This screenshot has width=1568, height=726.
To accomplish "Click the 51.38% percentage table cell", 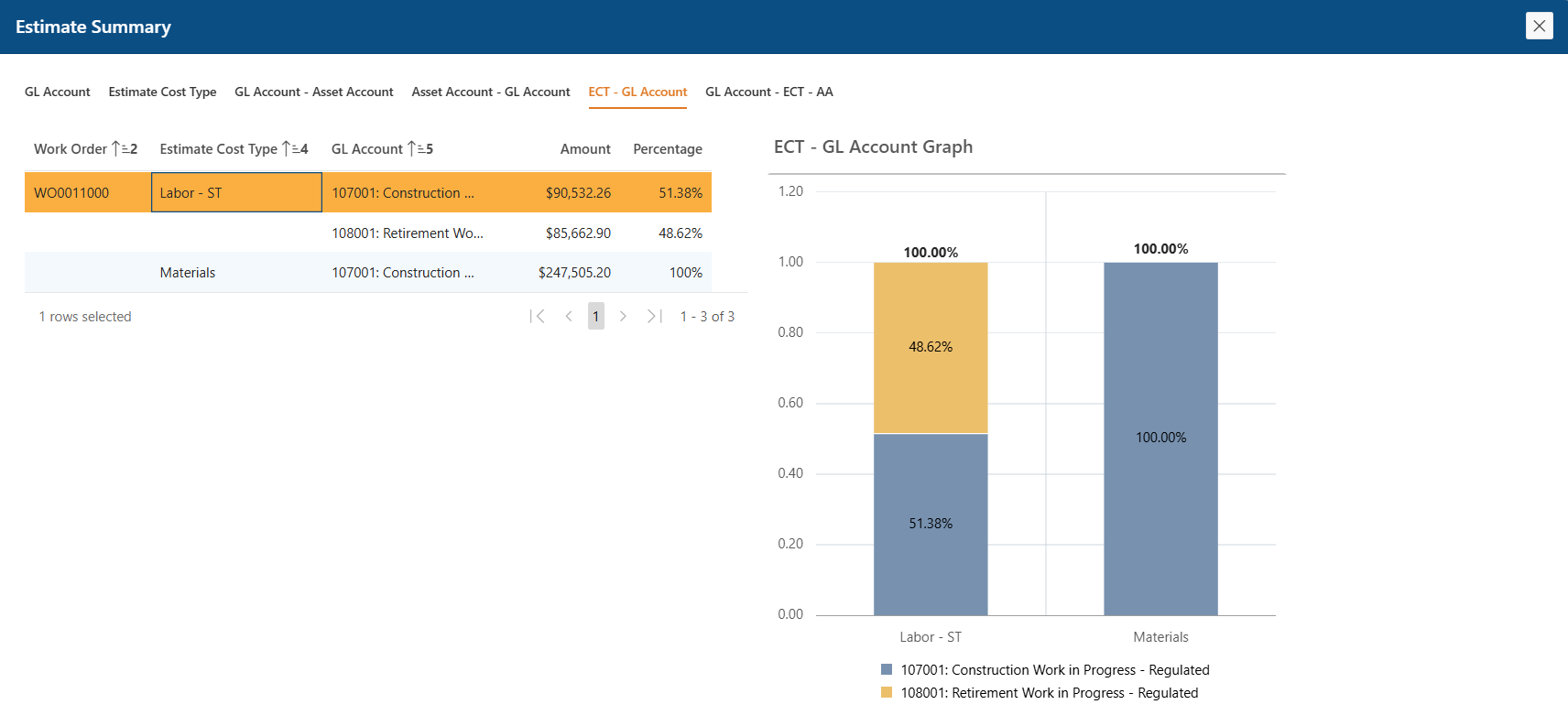I will tap(681, 192).
